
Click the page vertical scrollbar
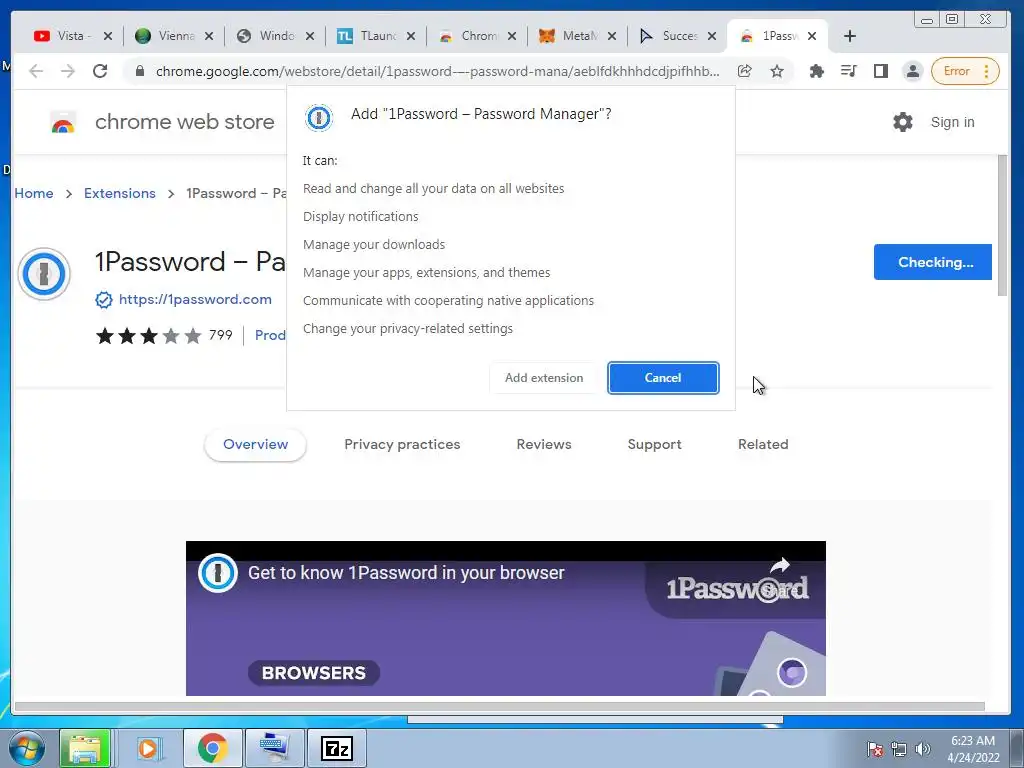(x=1002, y=225)
